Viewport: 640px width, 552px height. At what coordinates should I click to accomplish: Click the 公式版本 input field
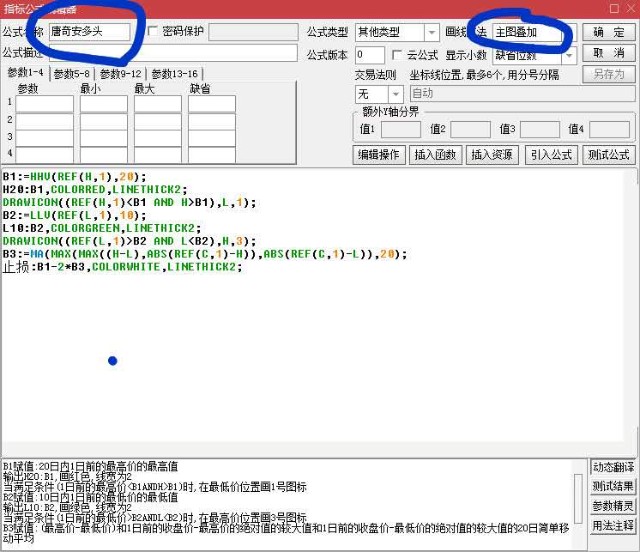(369, 54)
